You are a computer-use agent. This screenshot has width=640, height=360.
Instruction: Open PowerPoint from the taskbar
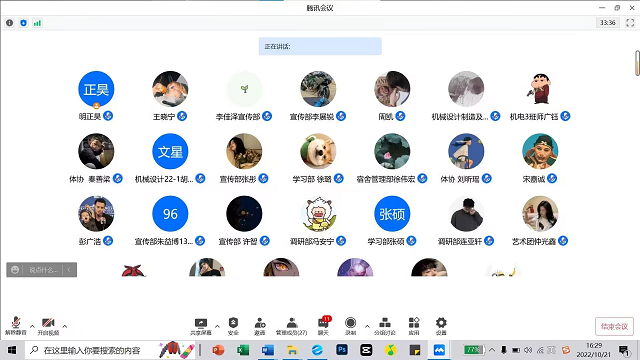pos(218,350)
